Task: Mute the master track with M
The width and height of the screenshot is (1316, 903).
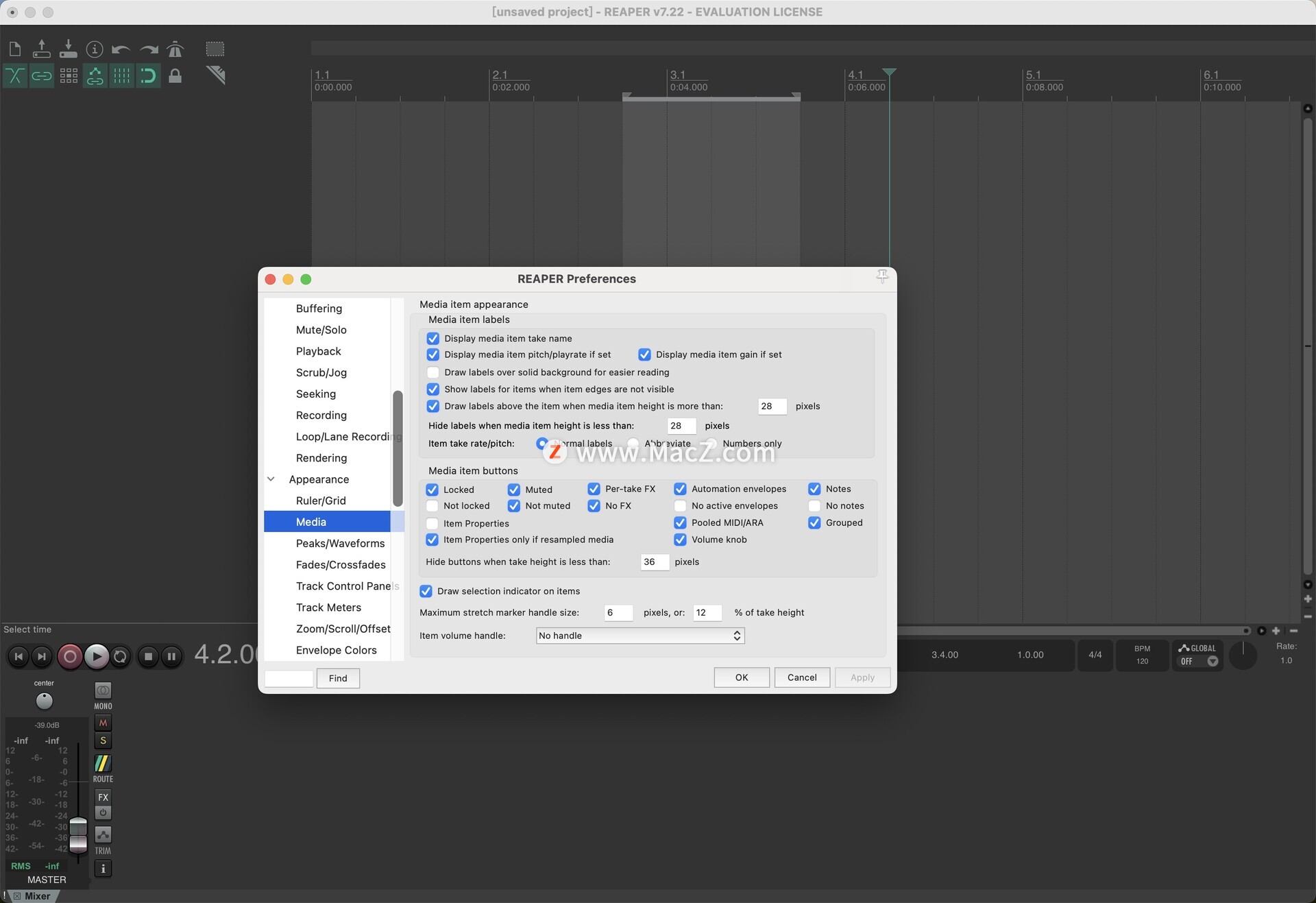Action: 103,723
